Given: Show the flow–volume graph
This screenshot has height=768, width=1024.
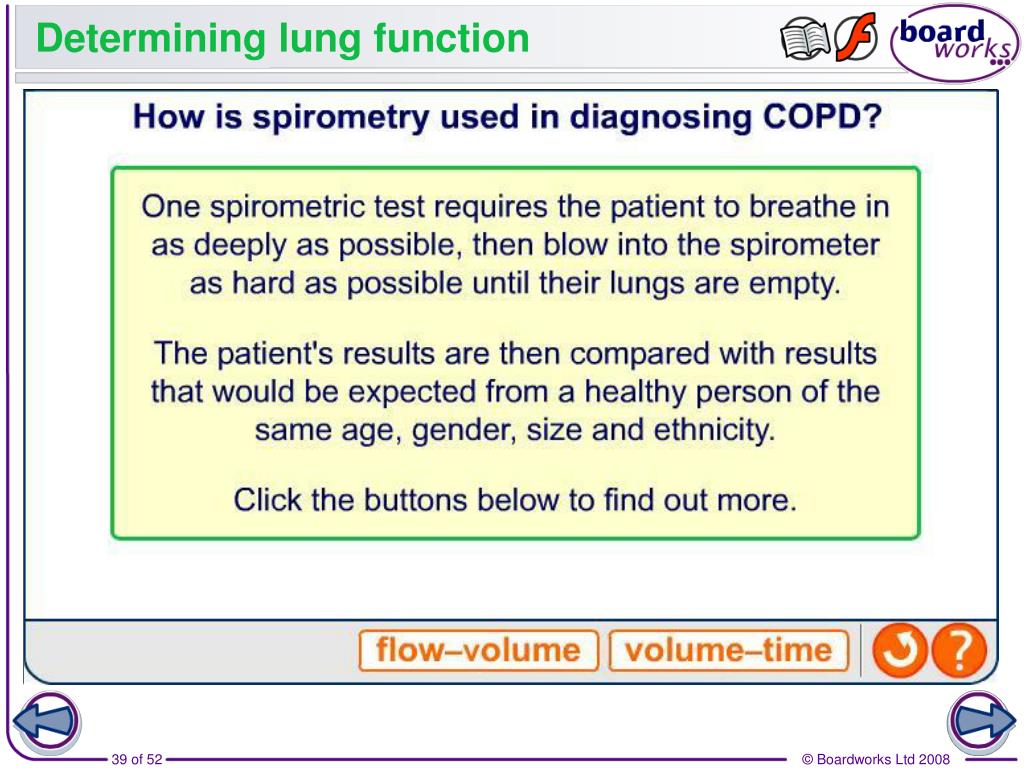Looking at the screenshot, I should [x=479, y=650].
